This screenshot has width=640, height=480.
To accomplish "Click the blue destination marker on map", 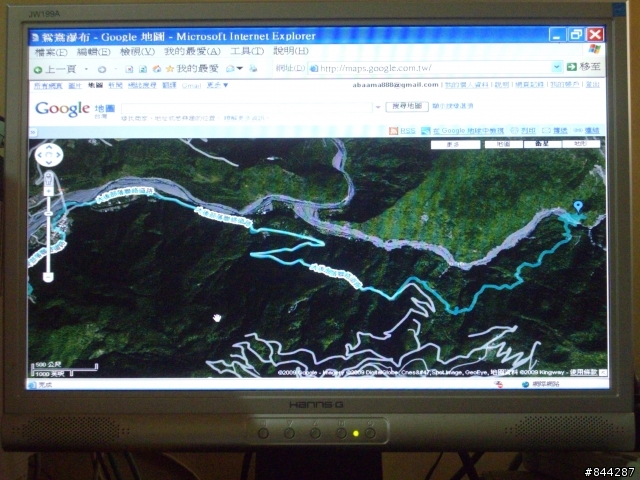I will (x=578, y=207).
